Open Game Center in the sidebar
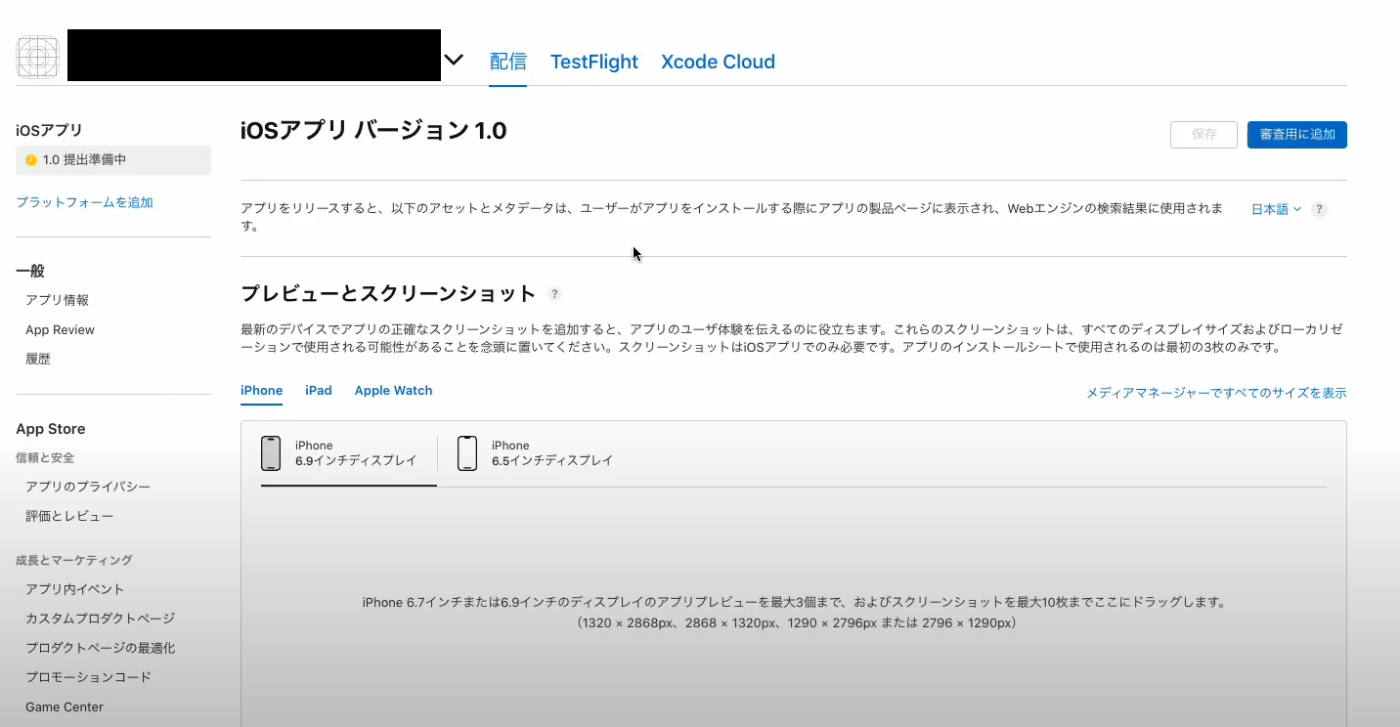 click(64, 707)
